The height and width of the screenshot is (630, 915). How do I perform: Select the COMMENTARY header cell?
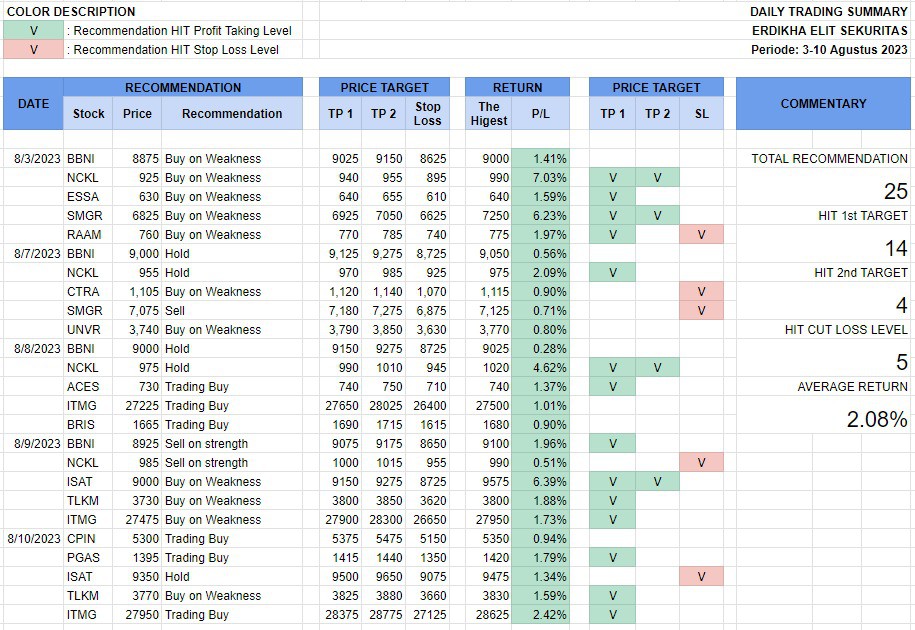pyautogui.click(x=823, y=104)
